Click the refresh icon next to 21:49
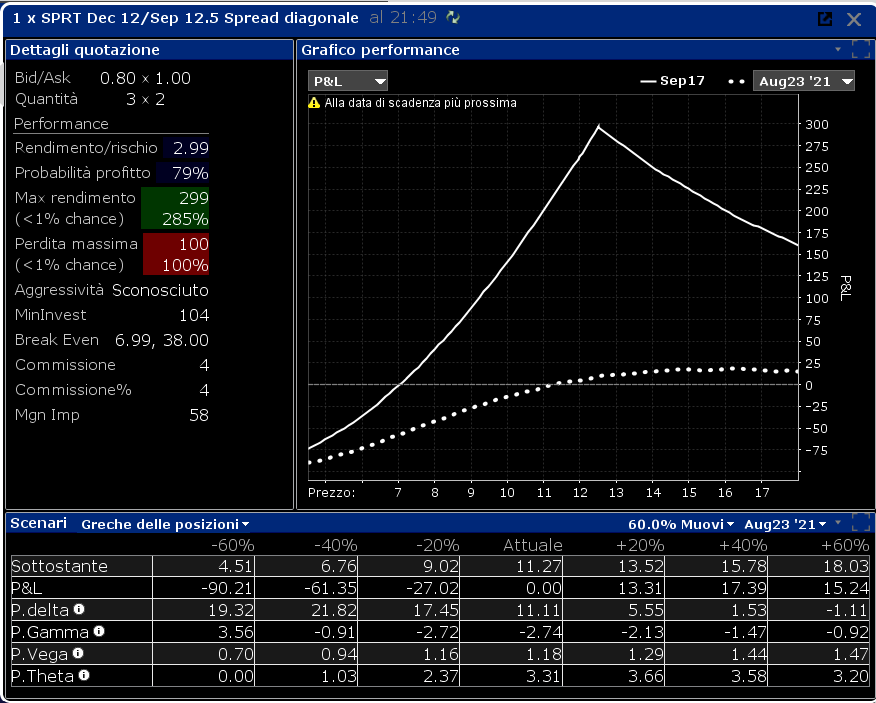876x703 pixels. 453,18
